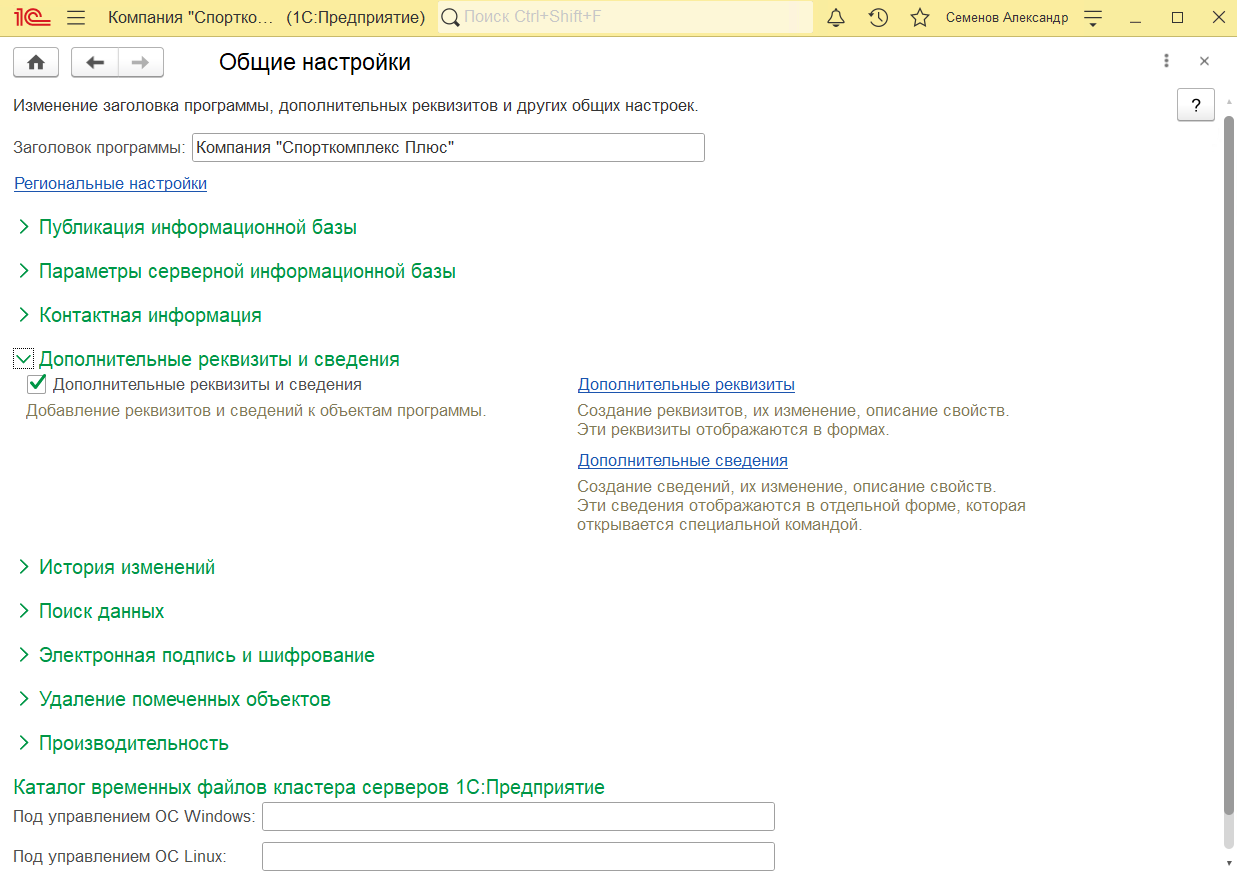Open Дополнительные реквизиты link
The image size is (1237, 891).
[x=686, y=384]
